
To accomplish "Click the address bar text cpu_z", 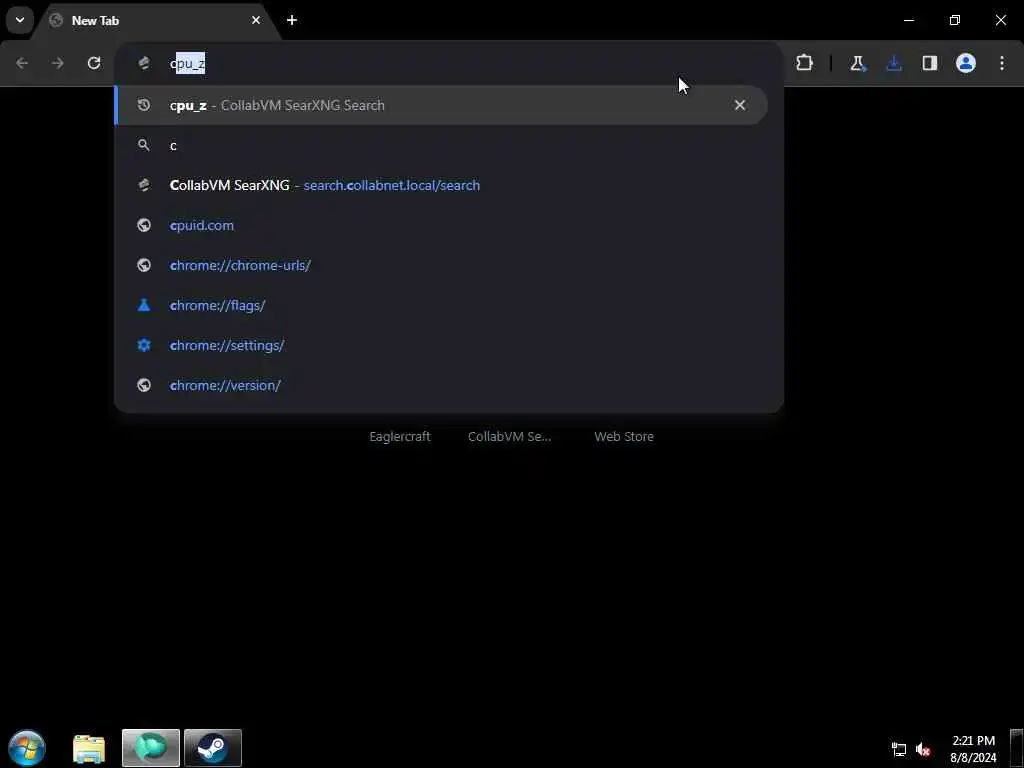I will pyautogui.click(x=188, y=63).
